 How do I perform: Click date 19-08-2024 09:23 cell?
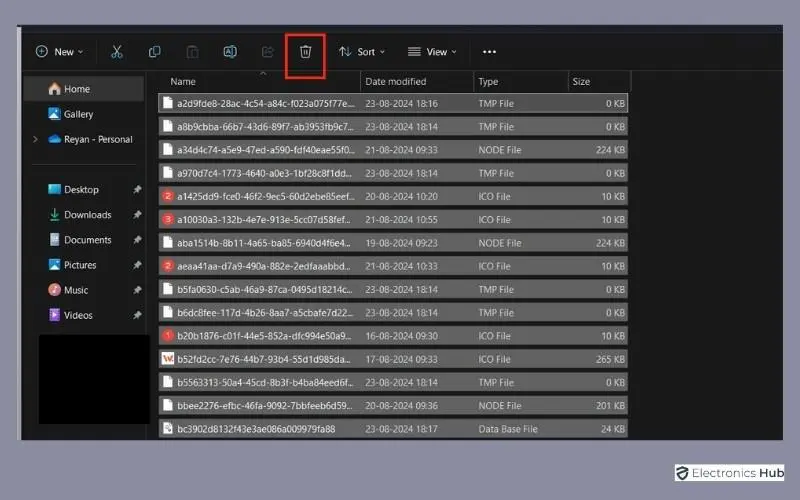click(x=401, y=243)
